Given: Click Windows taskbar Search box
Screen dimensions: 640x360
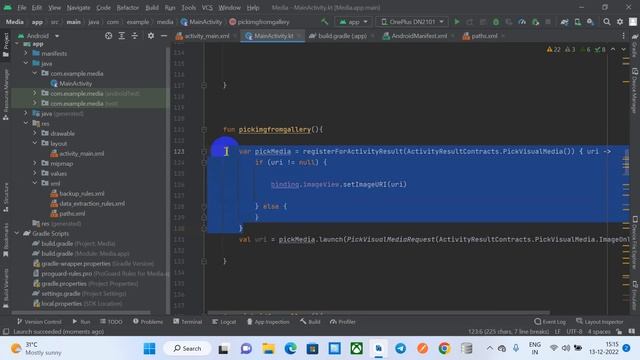Looking at the screenshot, I should [187, 349].
